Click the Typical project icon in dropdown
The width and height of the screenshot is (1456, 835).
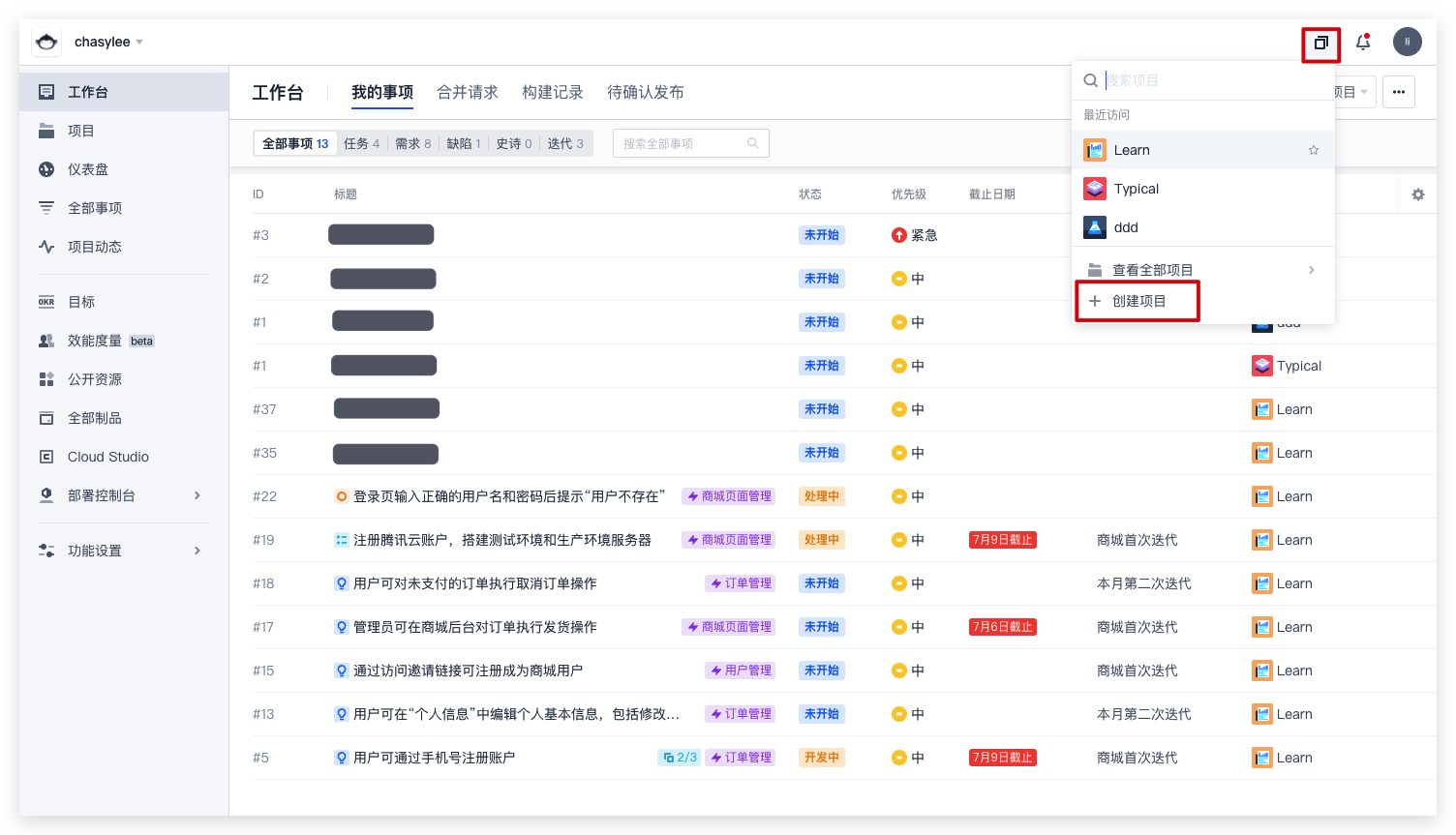(x=1095, y=189)
